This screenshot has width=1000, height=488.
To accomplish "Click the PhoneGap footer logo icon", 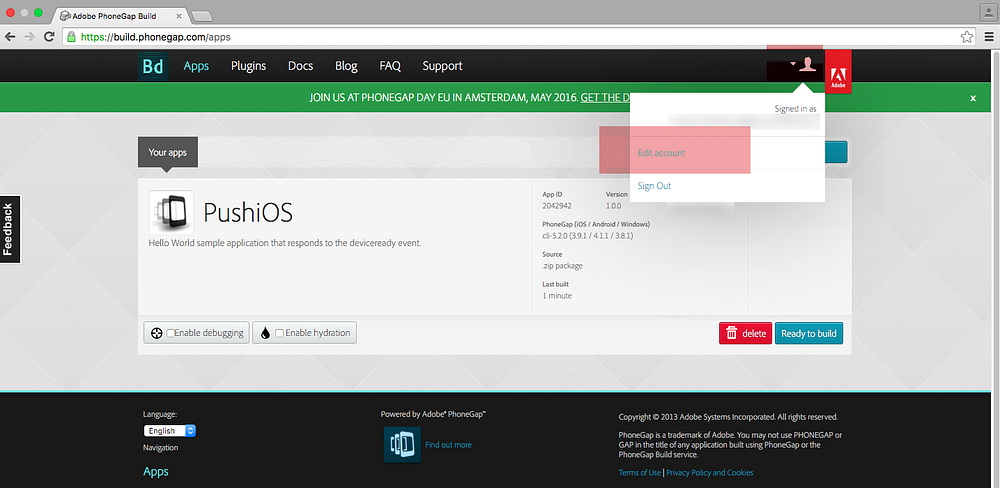I will [x=402, y=445].
